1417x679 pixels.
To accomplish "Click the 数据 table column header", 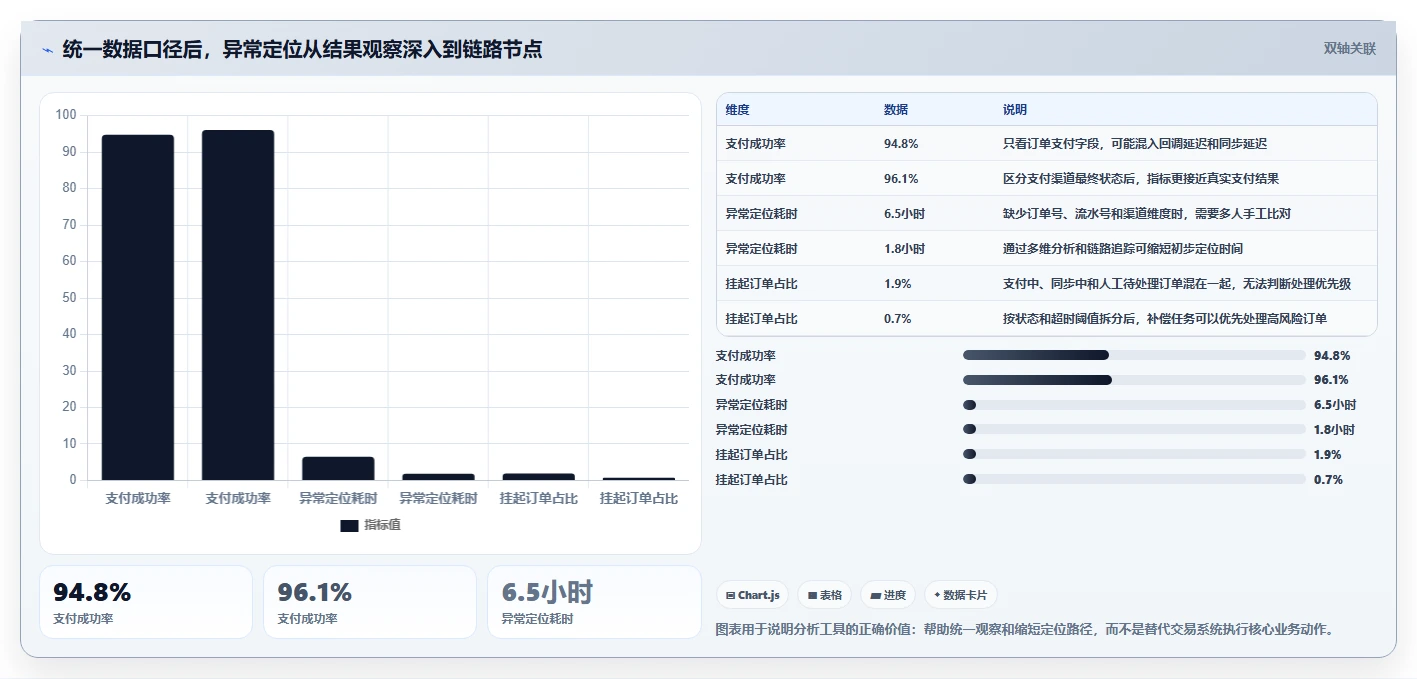I will tap(896, 110).
